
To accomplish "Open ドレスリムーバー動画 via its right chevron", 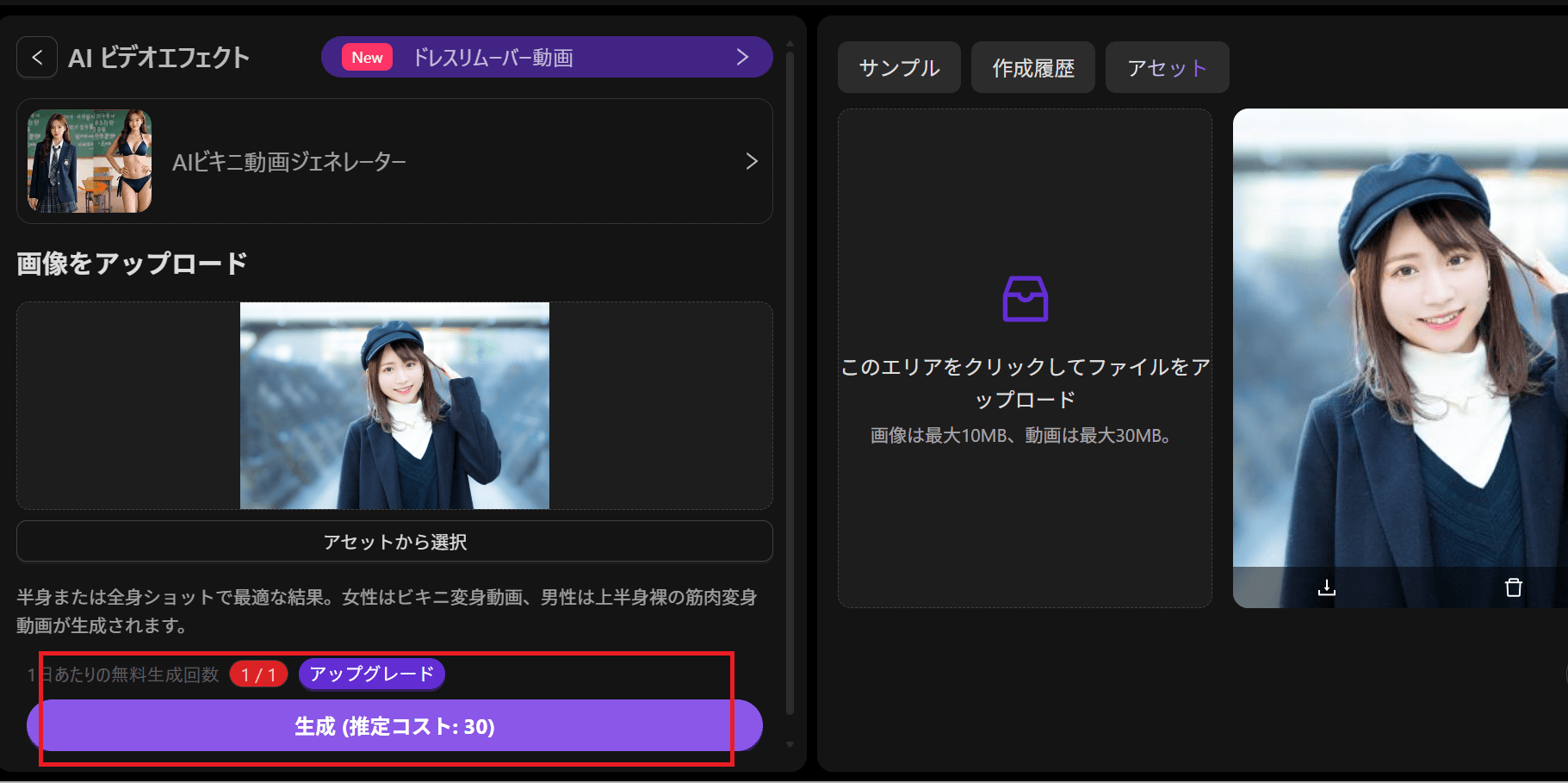I will (x=742, y=57).
